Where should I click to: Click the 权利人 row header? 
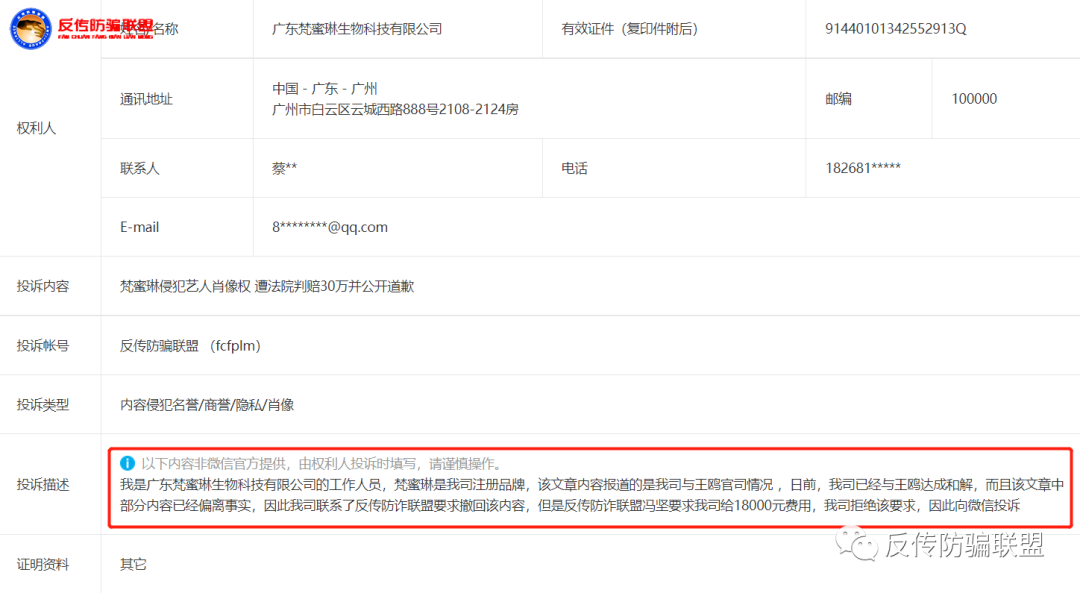(37, 128)
